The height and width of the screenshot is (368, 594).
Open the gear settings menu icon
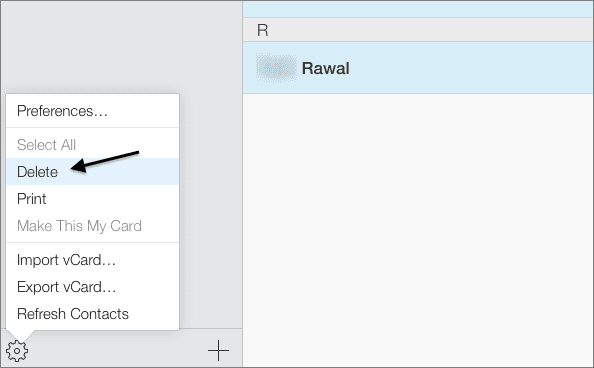tap(17, 351)
